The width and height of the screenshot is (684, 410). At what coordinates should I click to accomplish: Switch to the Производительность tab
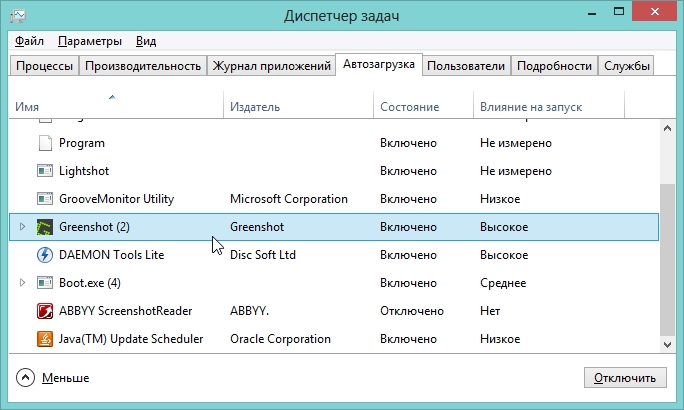143,66
